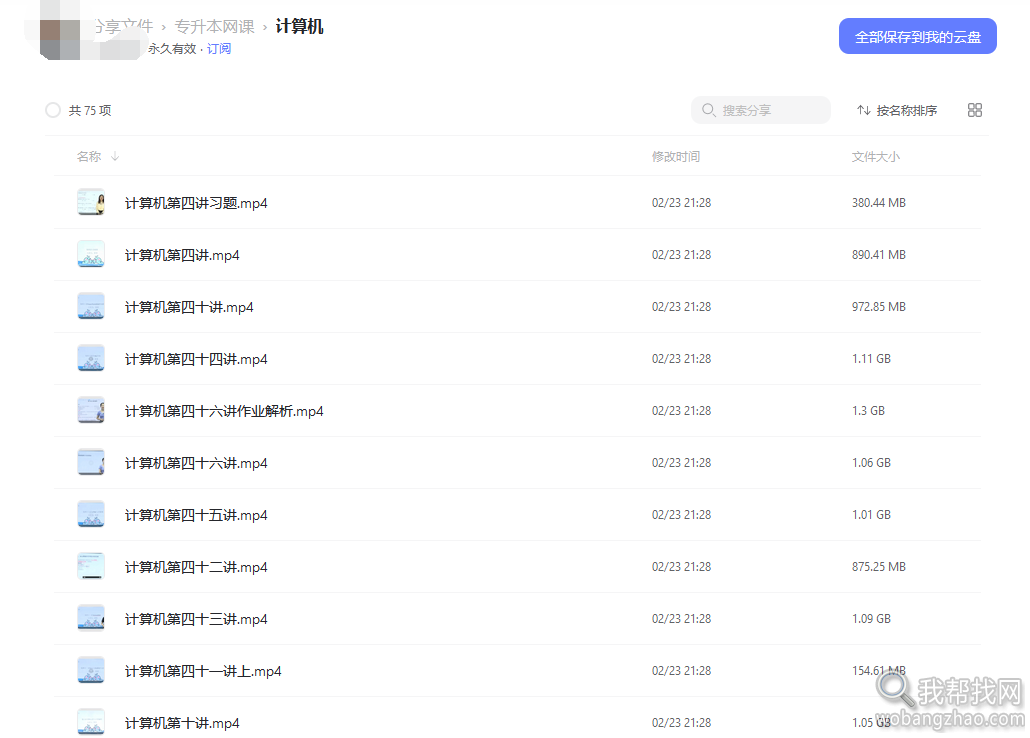Open file 计算机第十讲.mp4
This screenshot has height=738, width=1030.
182,722
